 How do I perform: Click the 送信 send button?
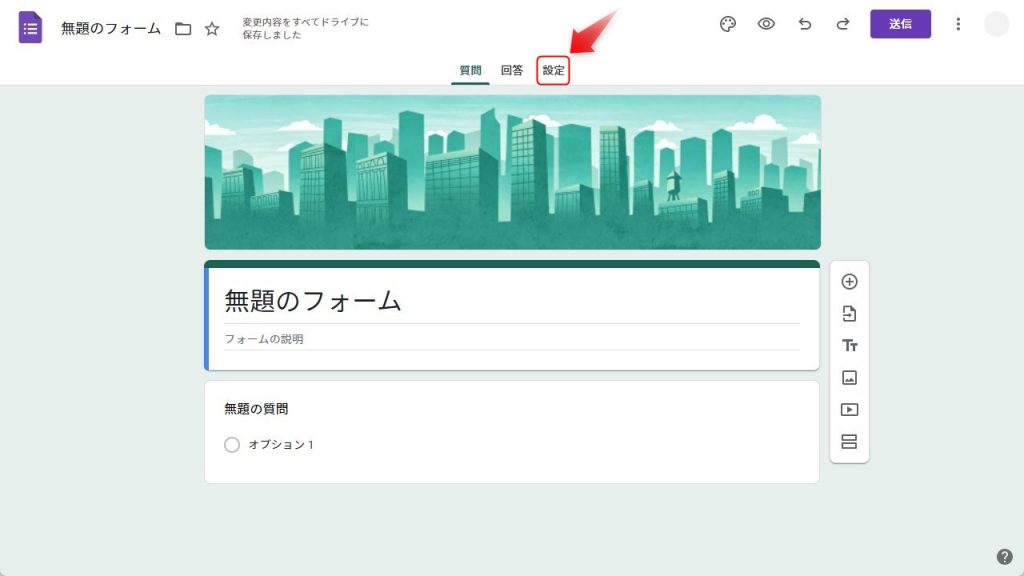[x=900, y=24]
